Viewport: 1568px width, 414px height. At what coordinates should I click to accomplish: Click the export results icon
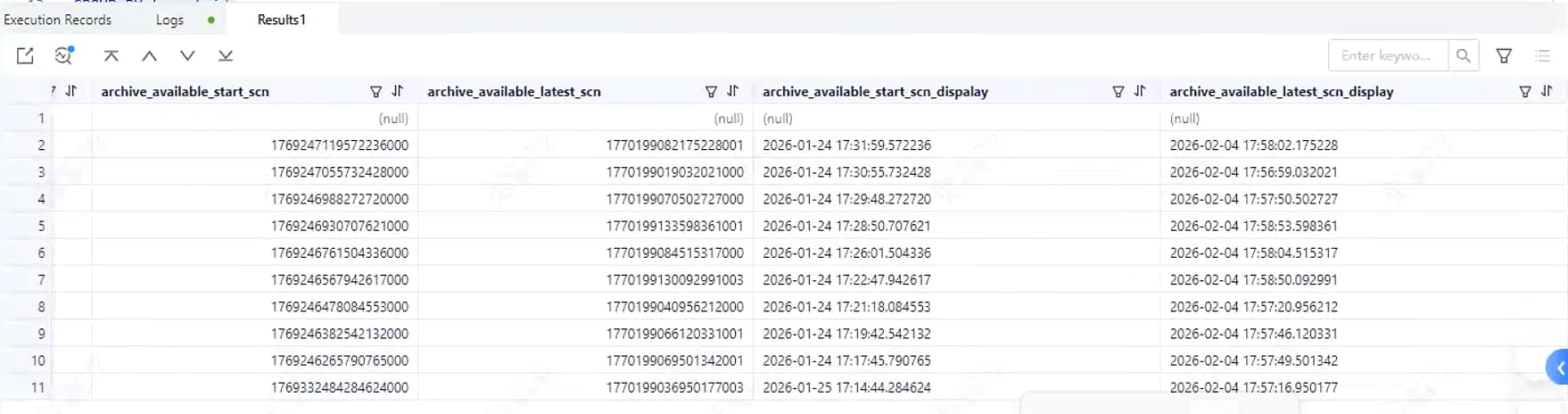coord(25,55)
